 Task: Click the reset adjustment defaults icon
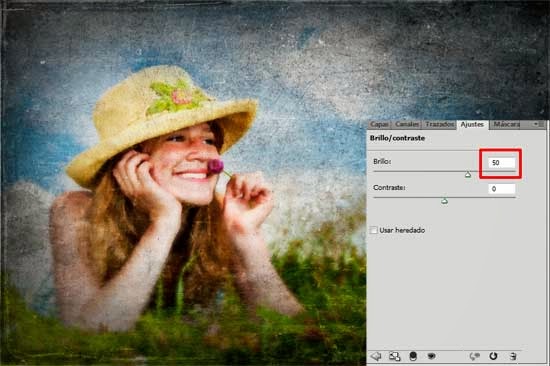coord(493,356)
